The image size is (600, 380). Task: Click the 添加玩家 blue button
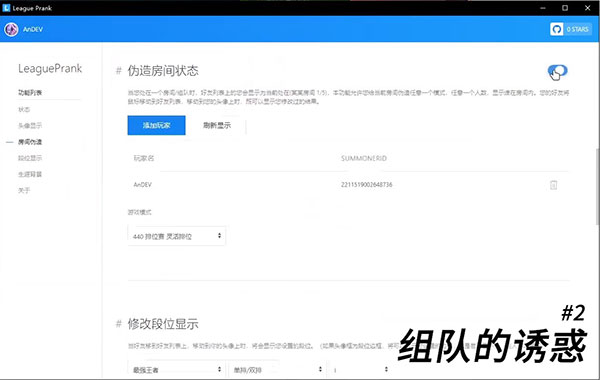click(x=157, y=125)
